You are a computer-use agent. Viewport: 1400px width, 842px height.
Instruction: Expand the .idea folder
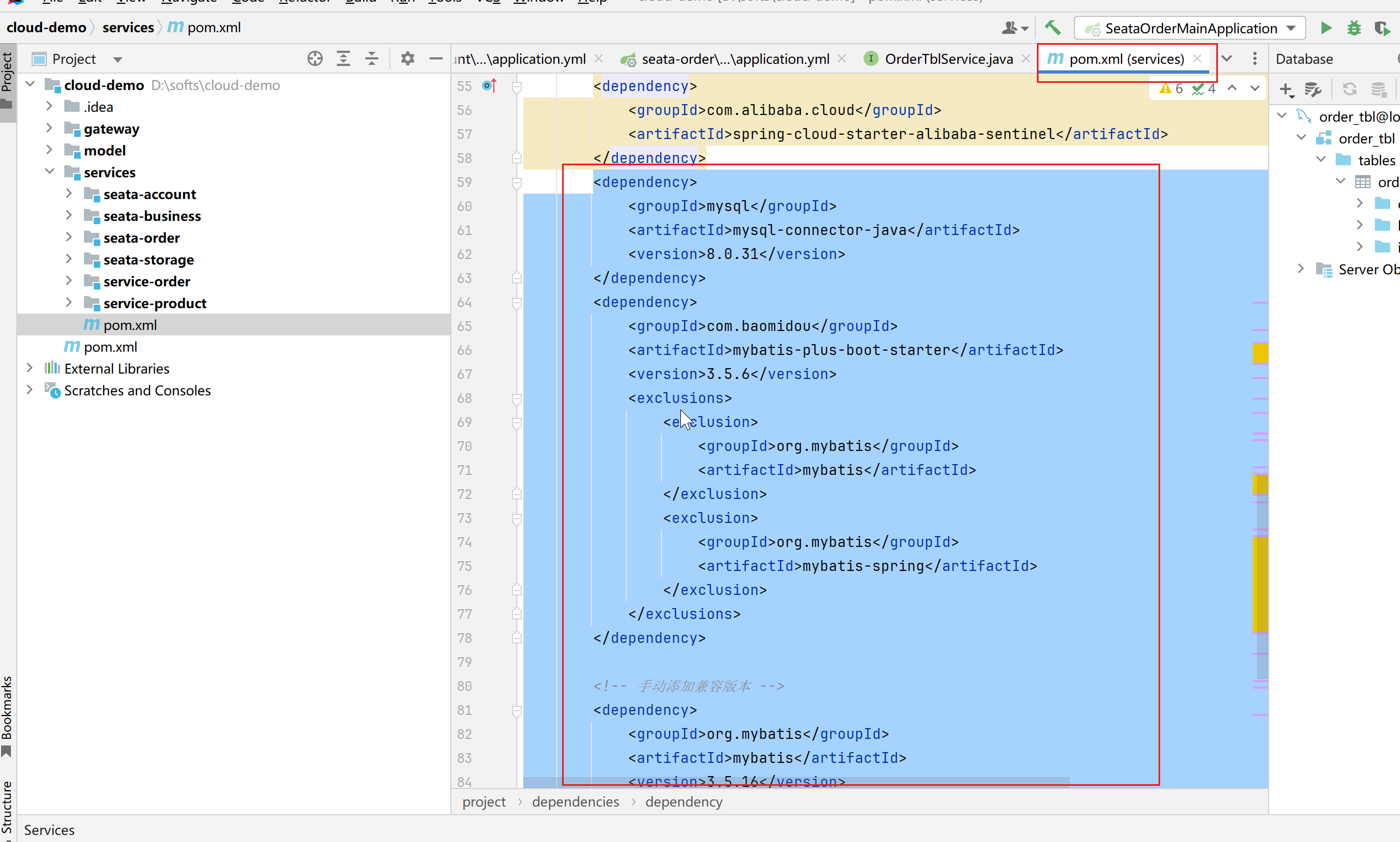[49, 106]
